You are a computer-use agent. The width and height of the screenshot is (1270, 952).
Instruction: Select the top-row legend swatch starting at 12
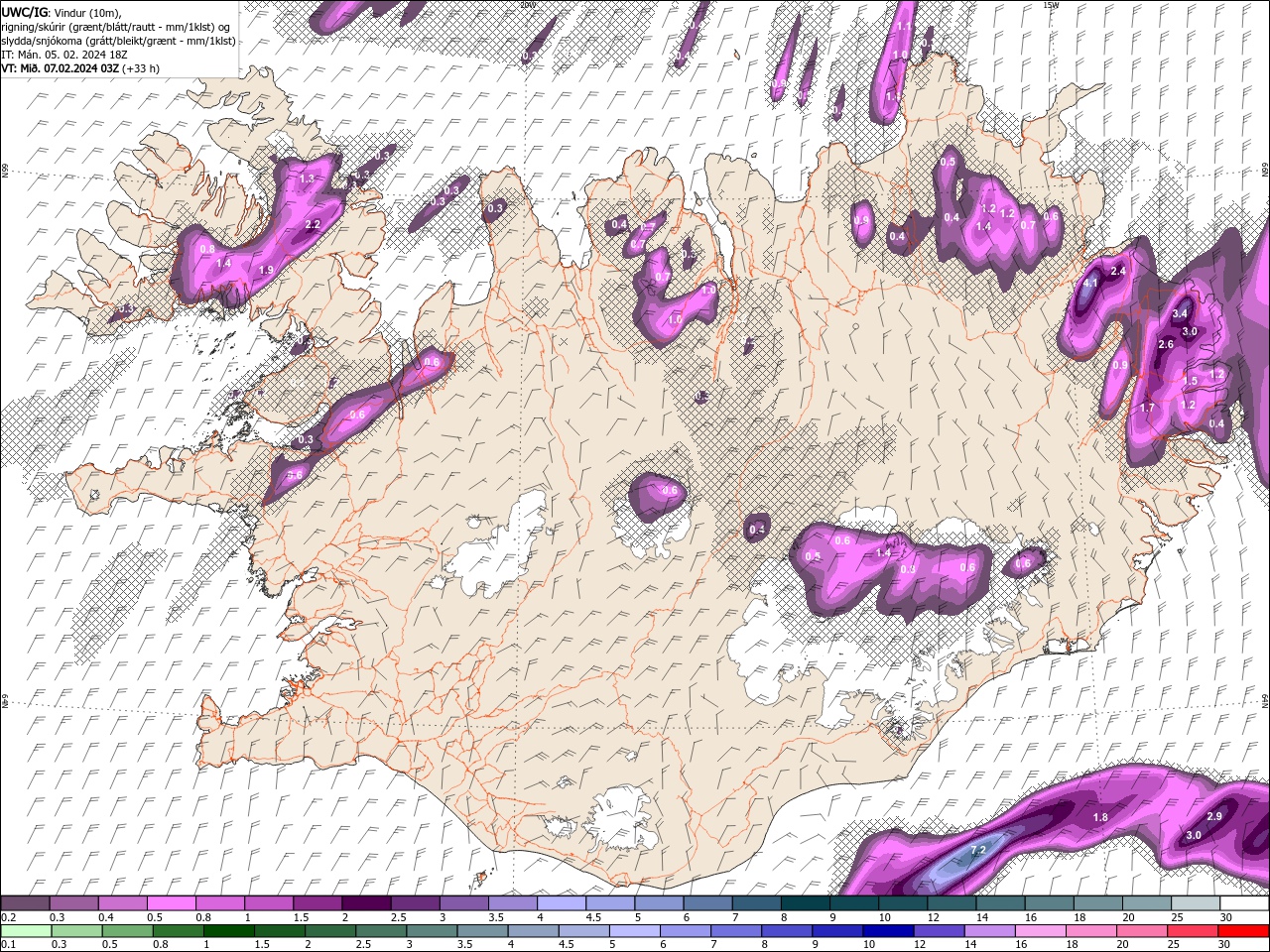[x=951, y=903]
